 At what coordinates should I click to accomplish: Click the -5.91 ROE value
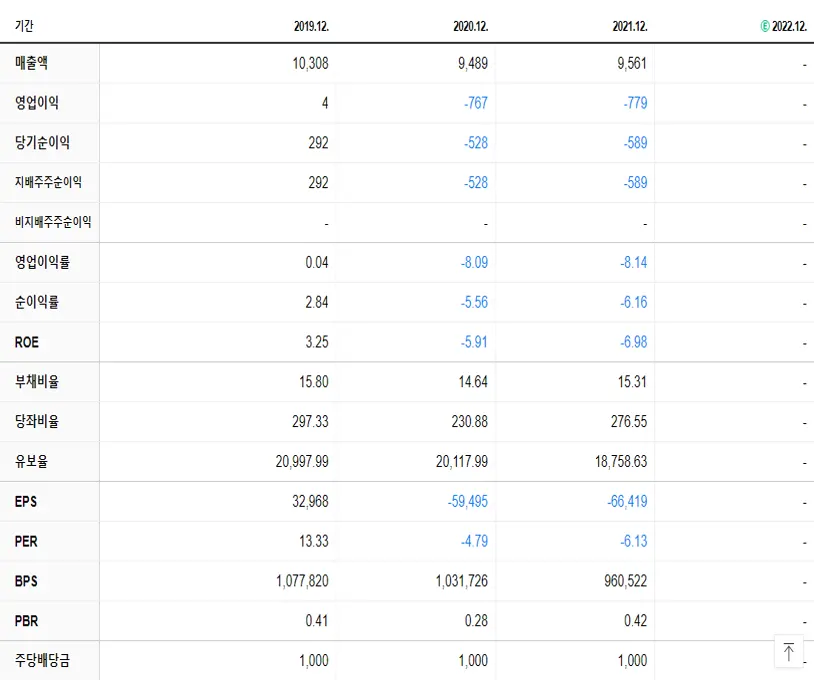(474, 342)
